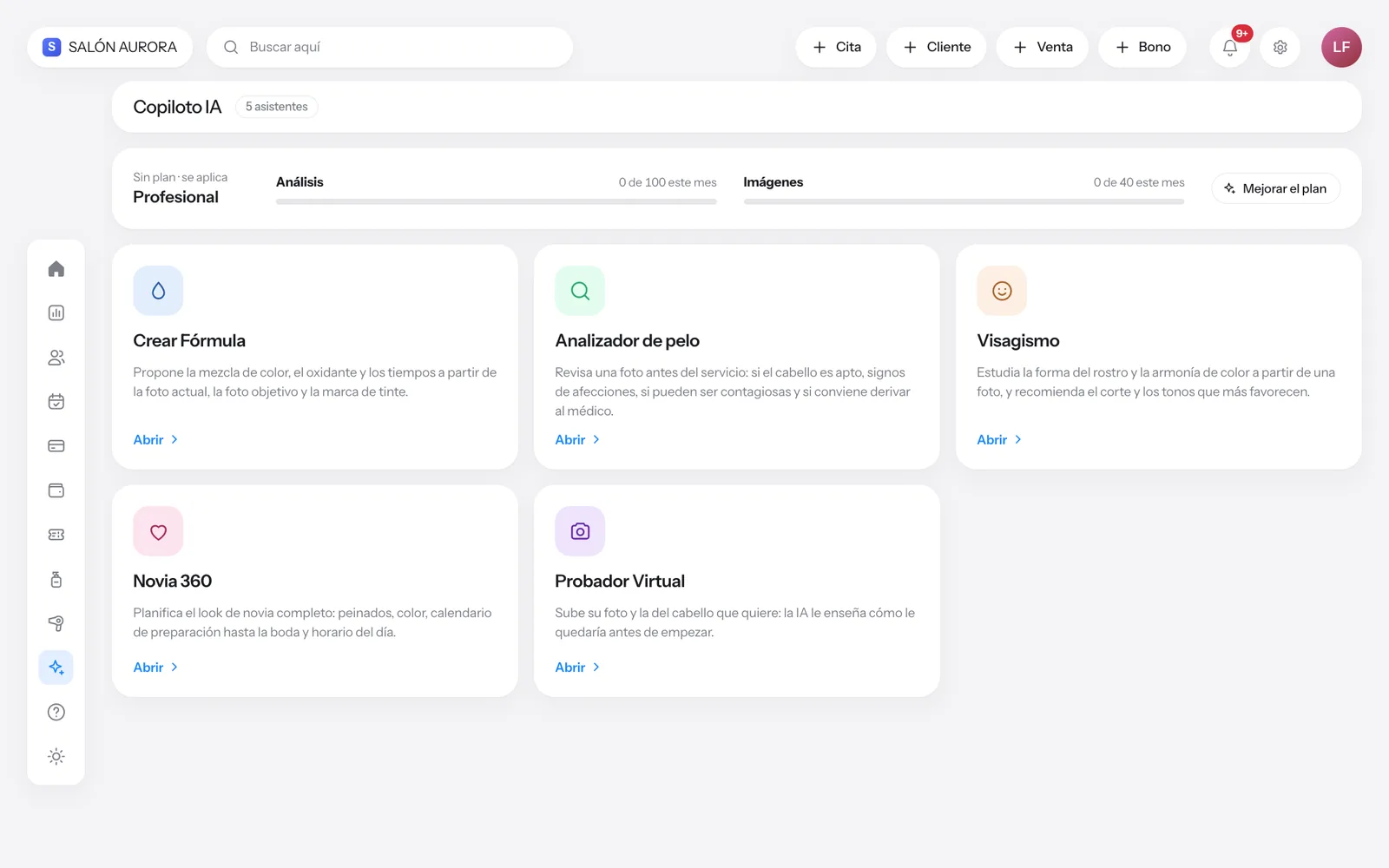Viewport: 1389px width, 868px height.
Task: Click the Copiloto IA page title
Action: tap(177, 107)
